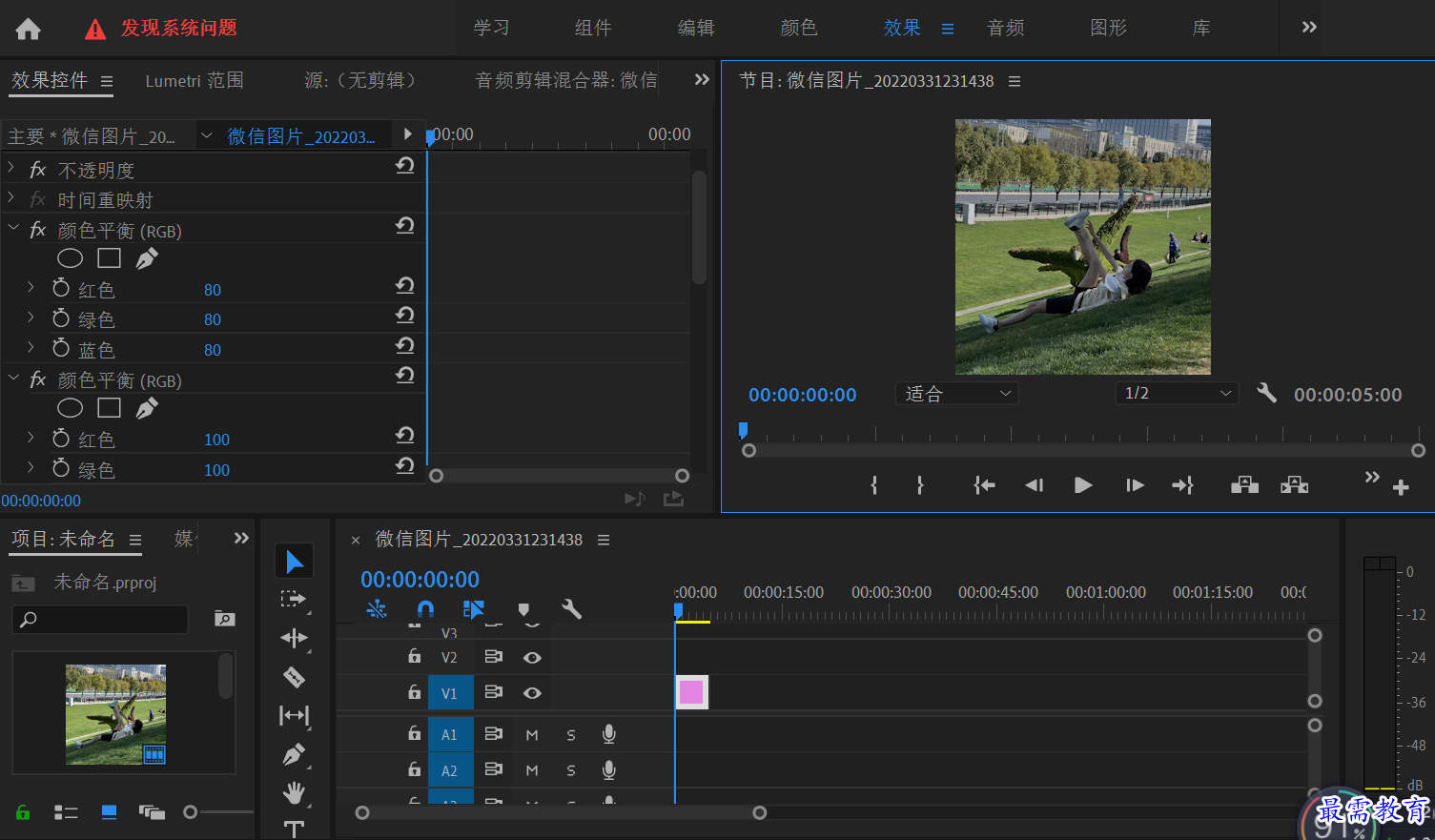
Task: Select the Ripple Edit tool
Action: pos(294,638)
